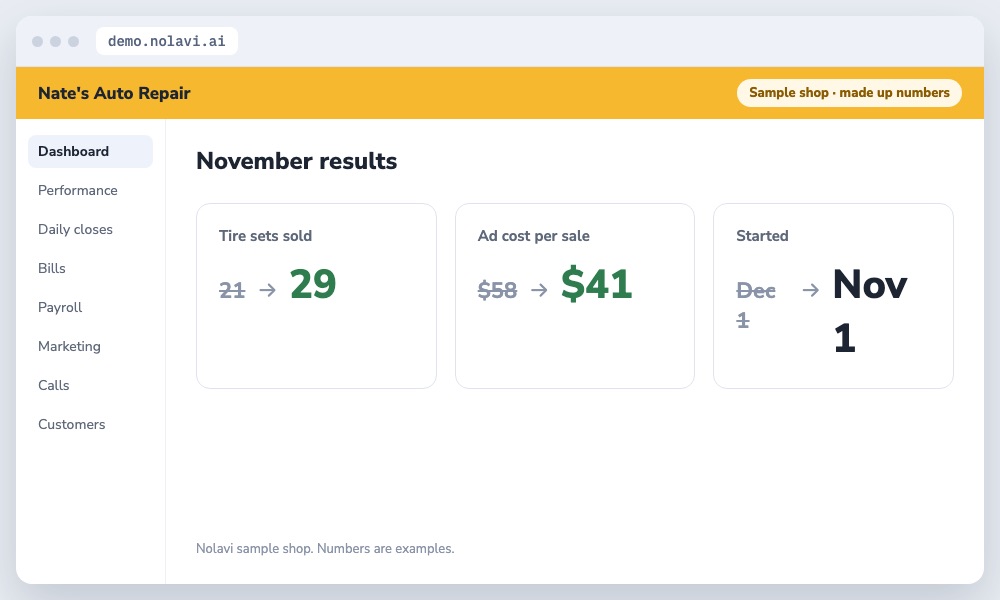Click the arrow in Ad cost per sale card

tap(540, 290)
